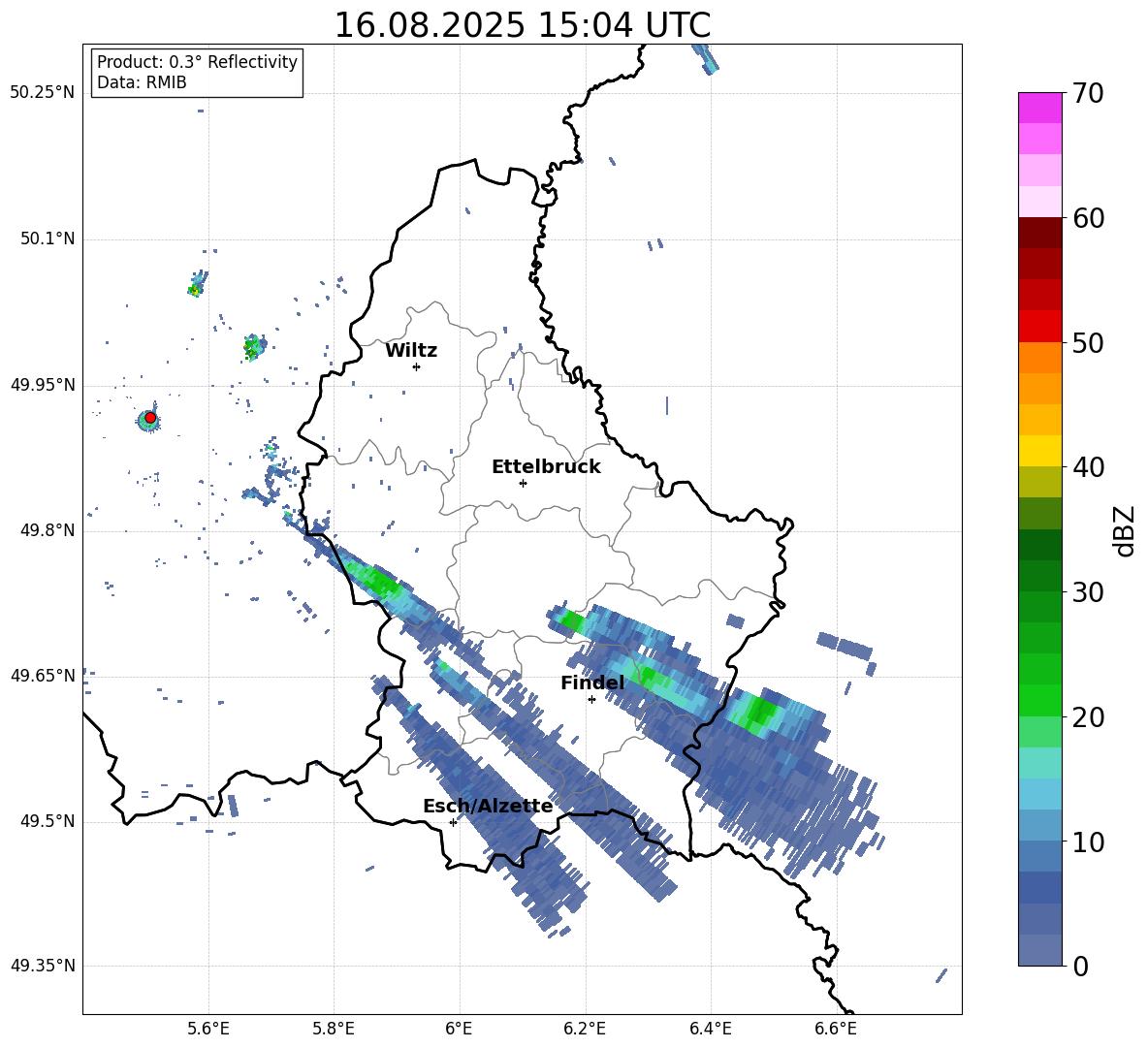The height and width of the screenshot is (1048, 1148).
Task: Click the cross marker below Wiltz
Action: (416, 366)
